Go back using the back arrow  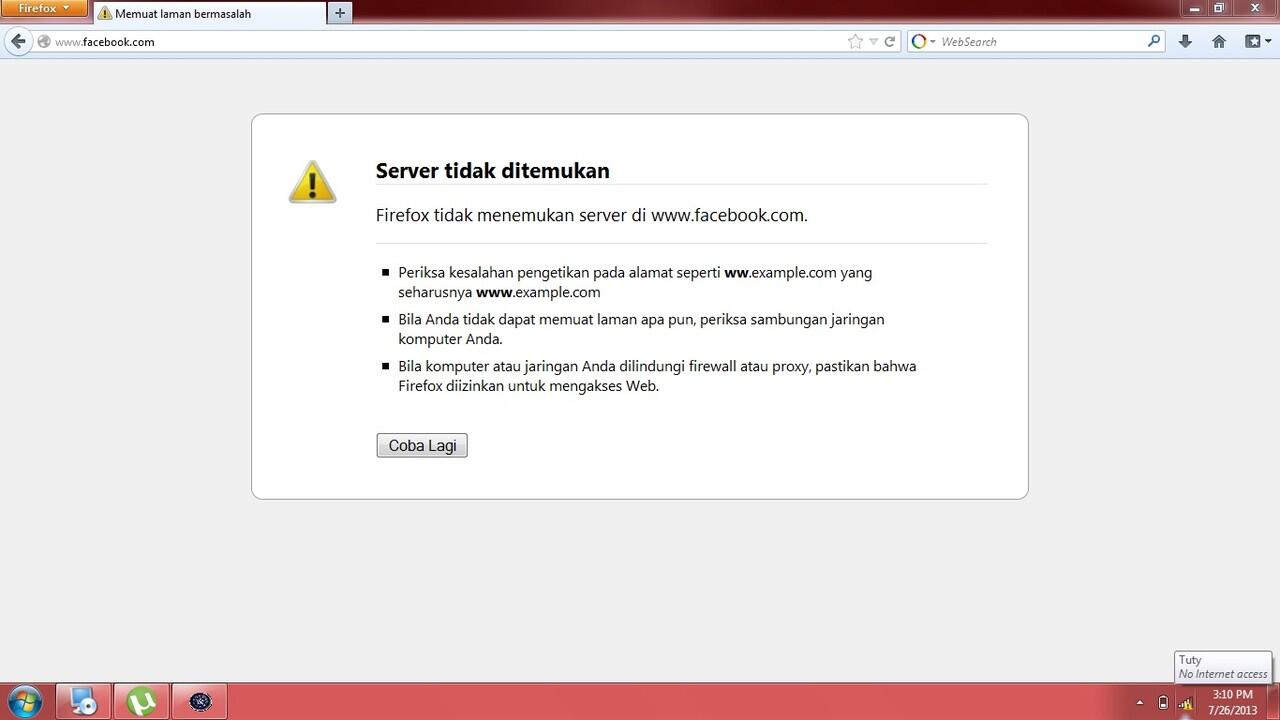[x=18, y=42]
